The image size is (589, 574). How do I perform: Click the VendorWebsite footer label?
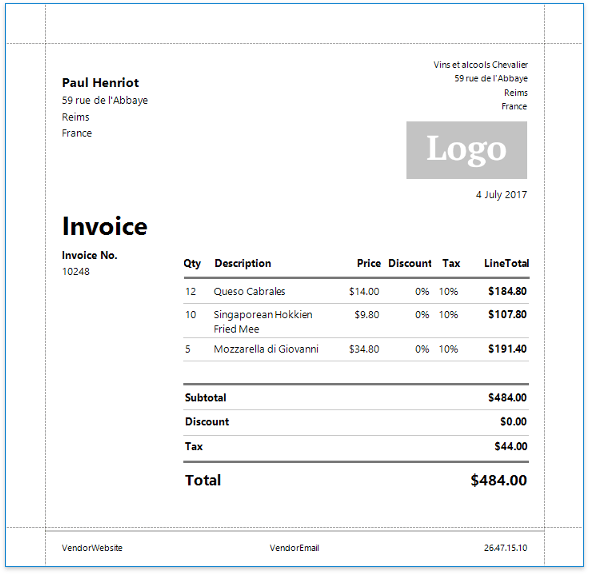tap(92, 548)
